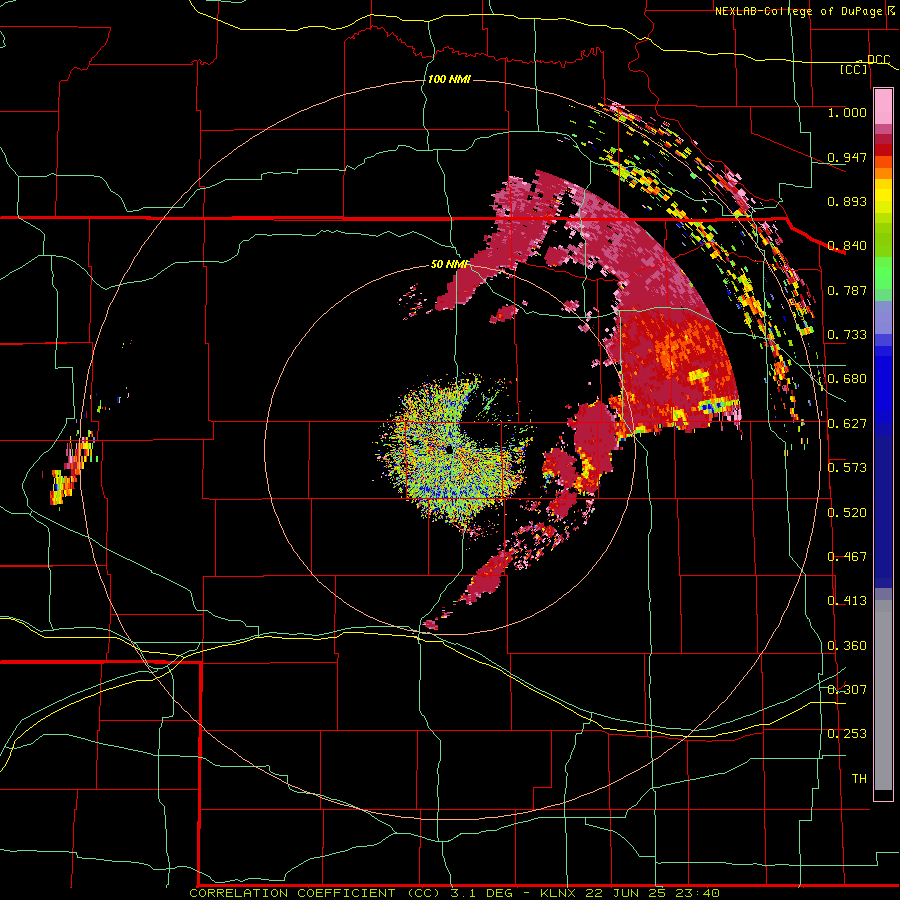The image size is (900, 900).
Task: Click the TH label on legend
Action: pos(859,779)
